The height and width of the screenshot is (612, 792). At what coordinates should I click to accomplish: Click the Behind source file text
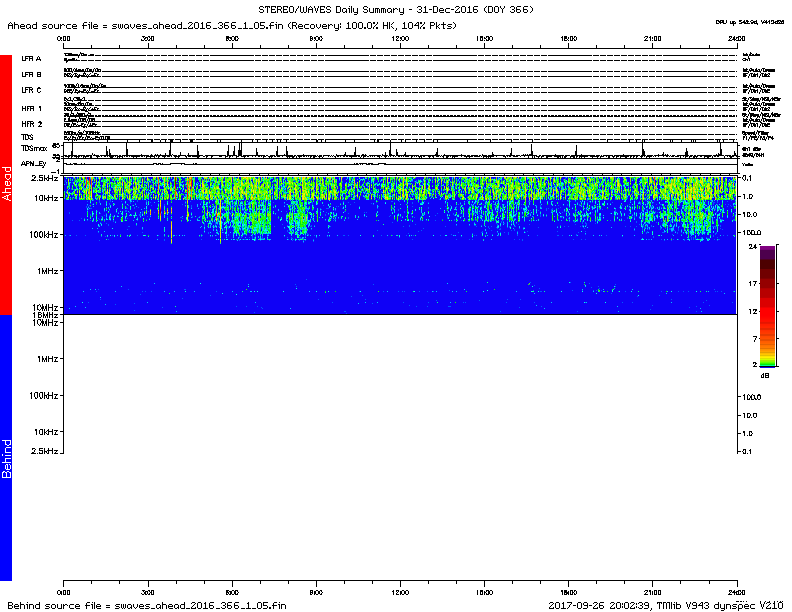point(148,605)
